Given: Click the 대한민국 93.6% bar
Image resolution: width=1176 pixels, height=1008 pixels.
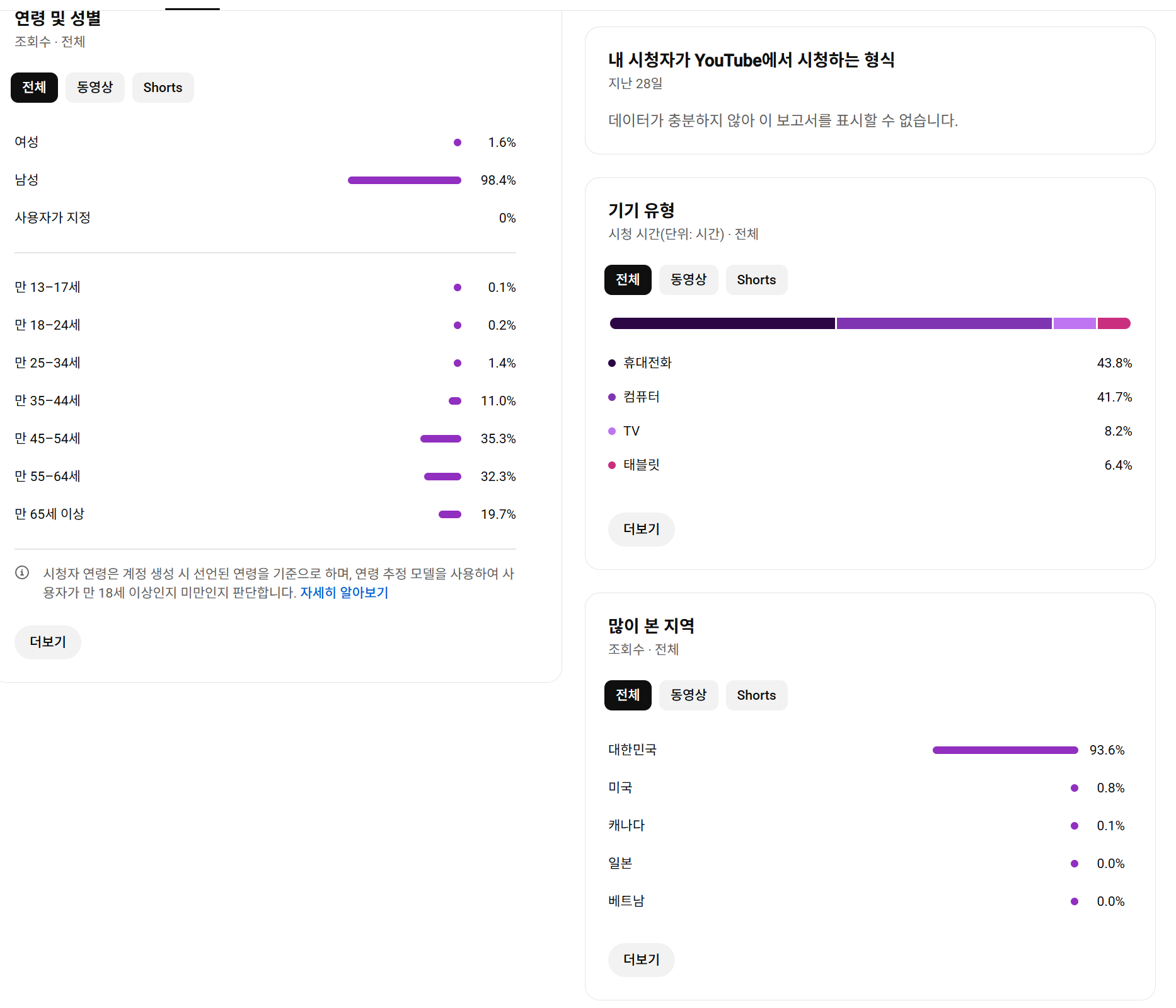Looking at the screenshot, I should coord(1005,750).
